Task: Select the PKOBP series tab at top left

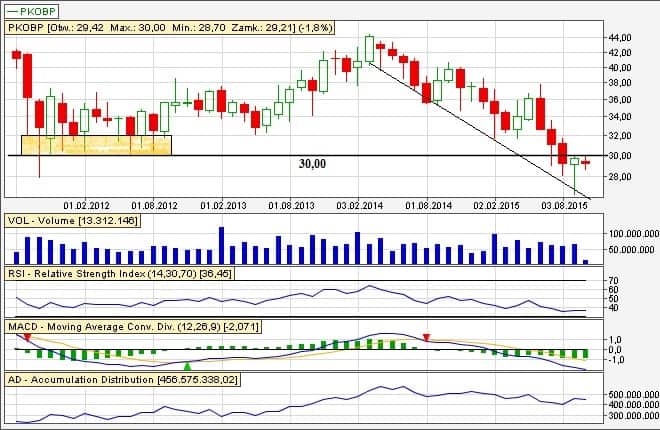Action: point(31,9)
